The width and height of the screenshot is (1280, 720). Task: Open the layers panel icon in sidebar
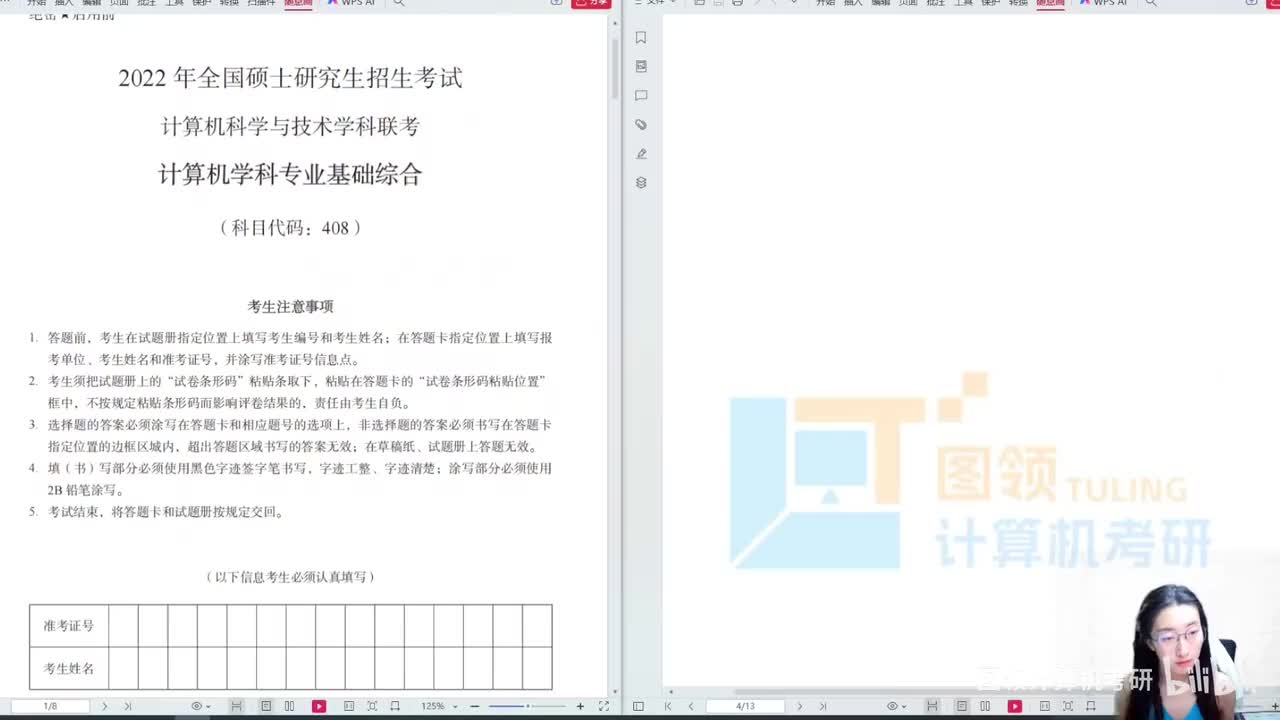click(641, 183)
